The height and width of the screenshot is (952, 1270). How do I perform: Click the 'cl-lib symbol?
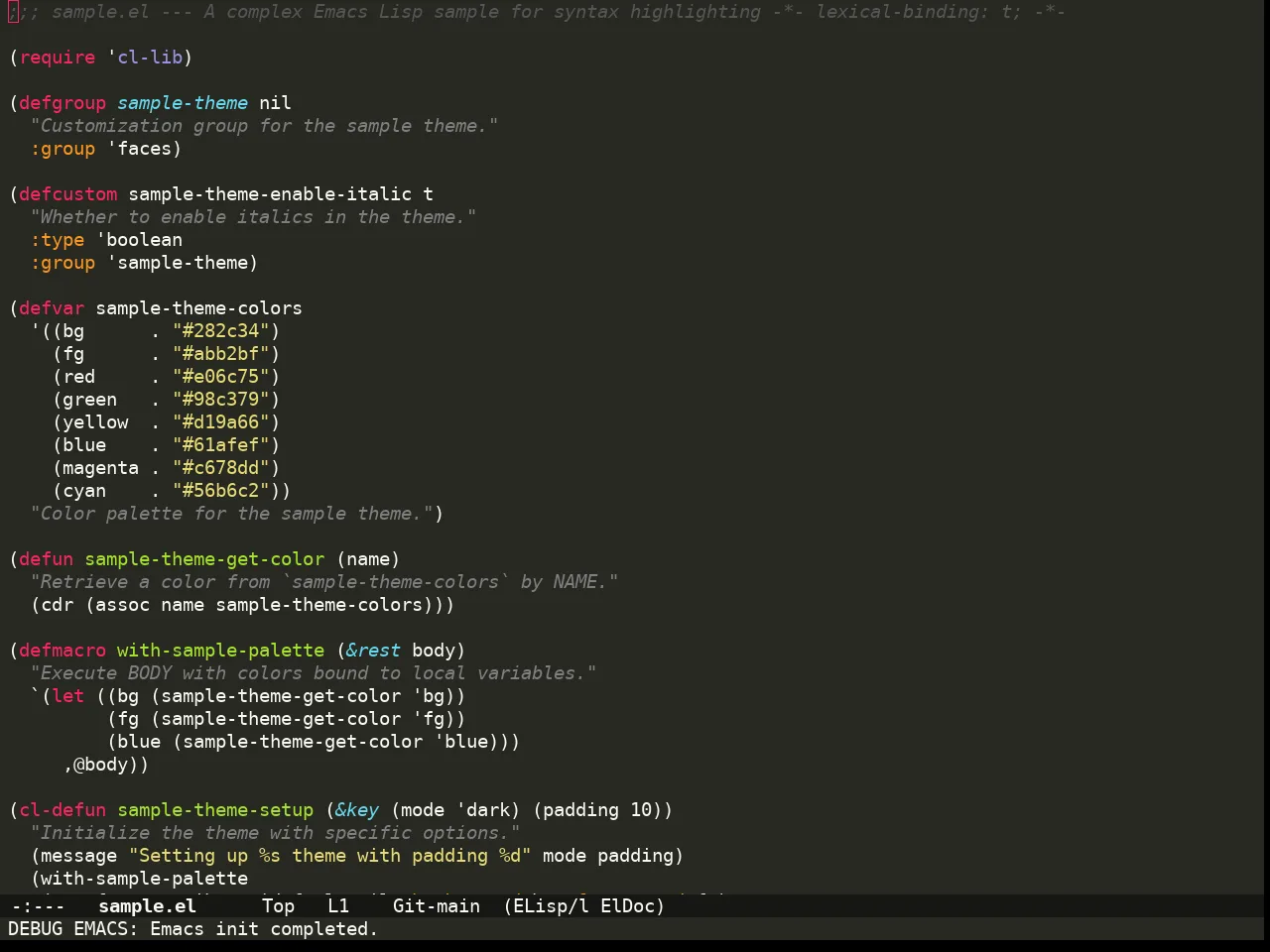(145, 58)
